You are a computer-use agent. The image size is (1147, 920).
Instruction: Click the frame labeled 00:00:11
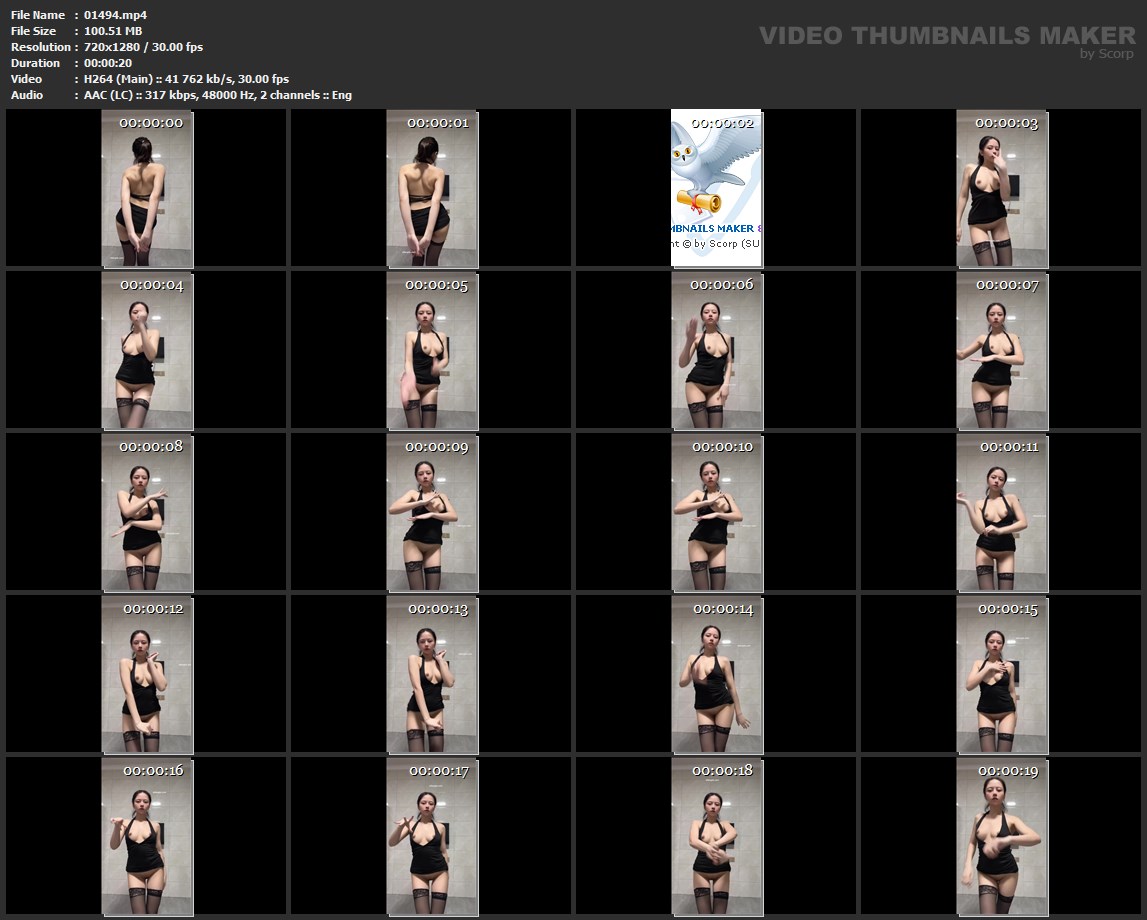coord(1001,513)
